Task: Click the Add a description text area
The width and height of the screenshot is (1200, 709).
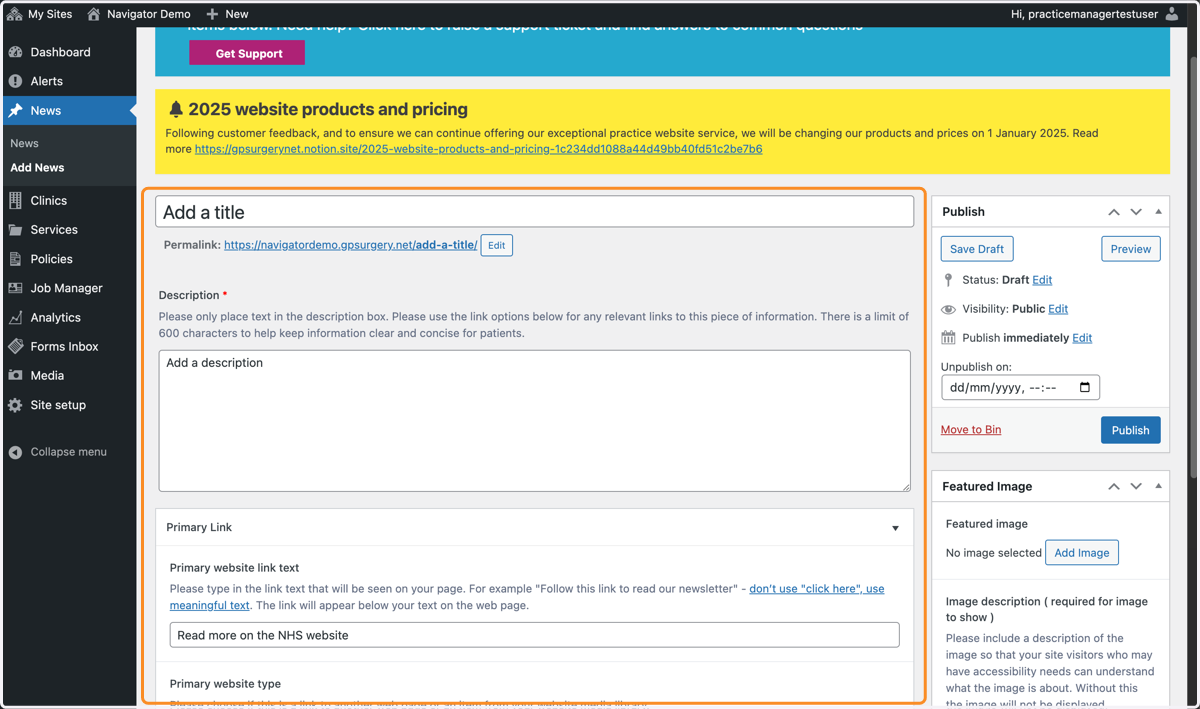Action: click(534, 421)
